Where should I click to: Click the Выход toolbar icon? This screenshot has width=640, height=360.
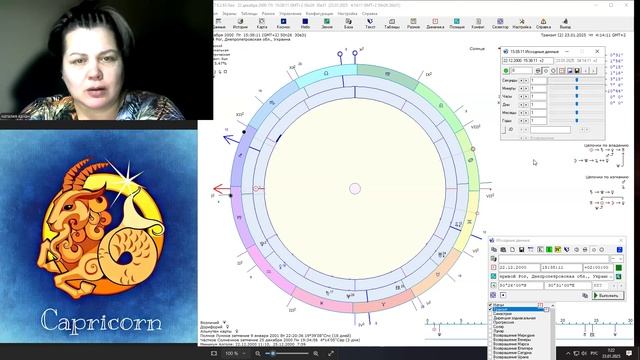click(x=565, y=23)
